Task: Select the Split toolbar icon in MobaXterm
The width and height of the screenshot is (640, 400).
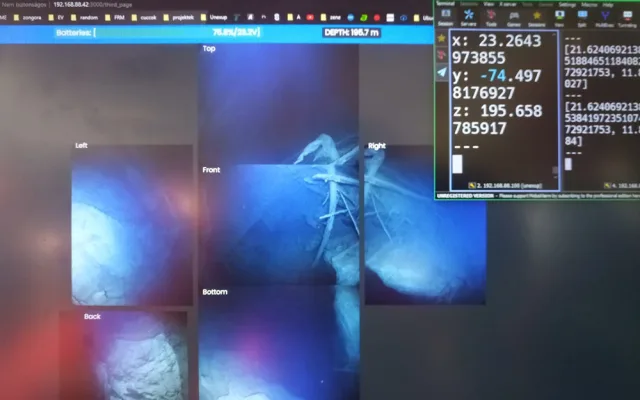Action: [x=582, y=18]
